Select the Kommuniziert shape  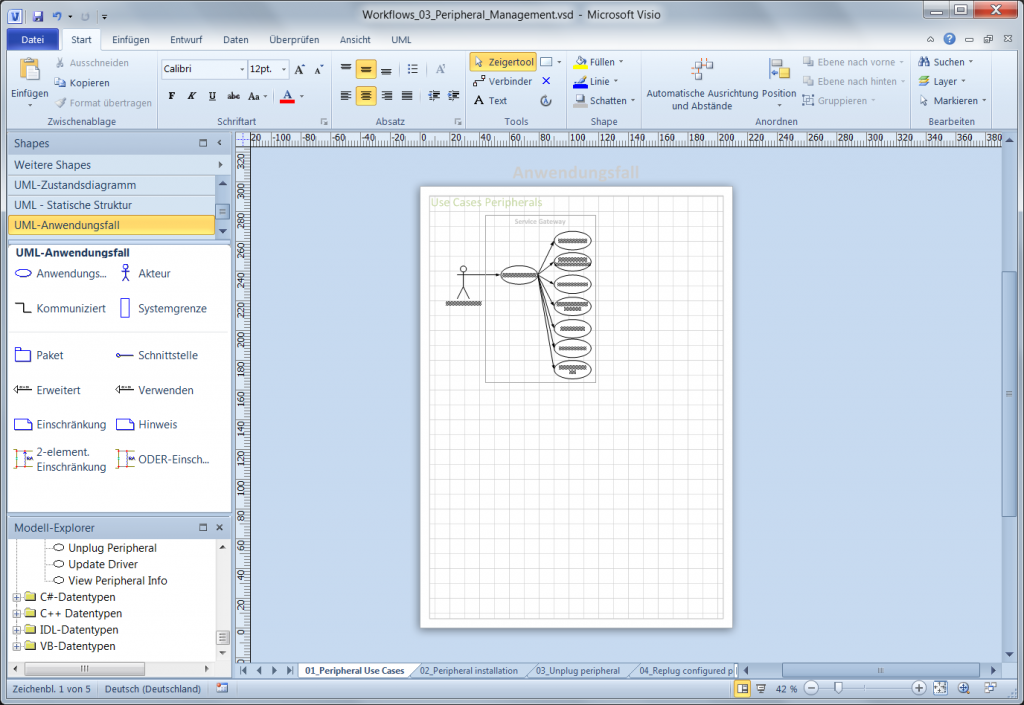pos(59,308)
